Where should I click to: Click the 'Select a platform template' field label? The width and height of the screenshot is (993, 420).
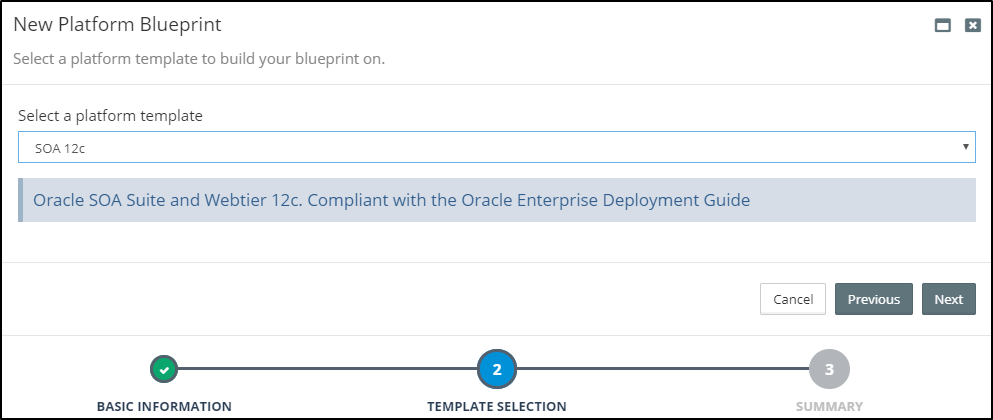pos(110,116)
